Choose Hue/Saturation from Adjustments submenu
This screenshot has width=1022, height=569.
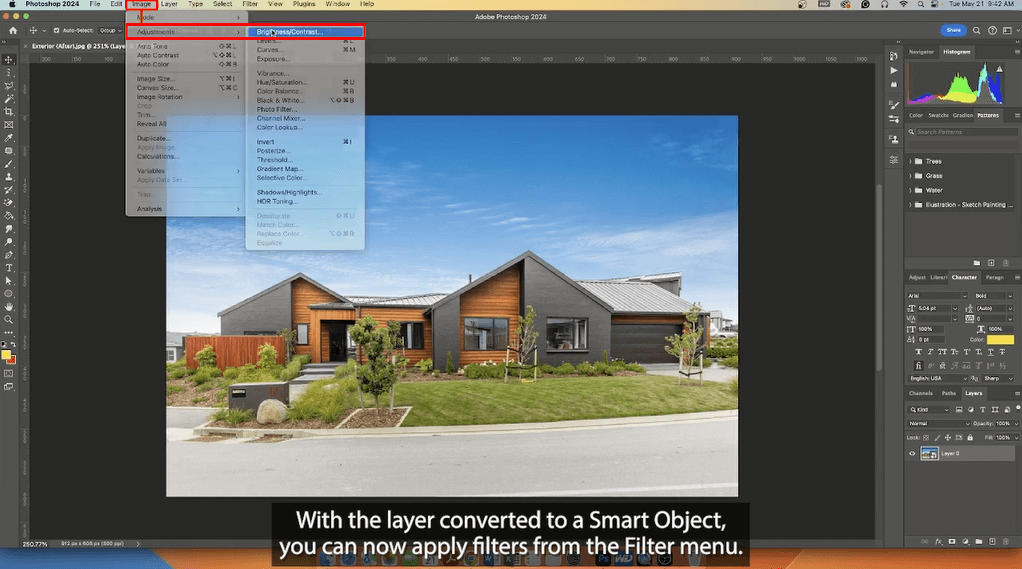click(305, 82)
